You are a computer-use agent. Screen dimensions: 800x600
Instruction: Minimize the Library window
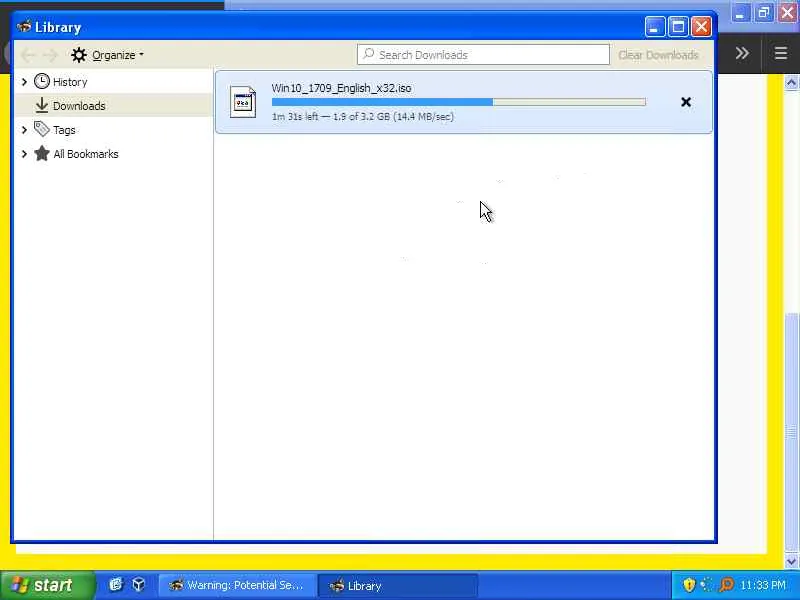655,27
